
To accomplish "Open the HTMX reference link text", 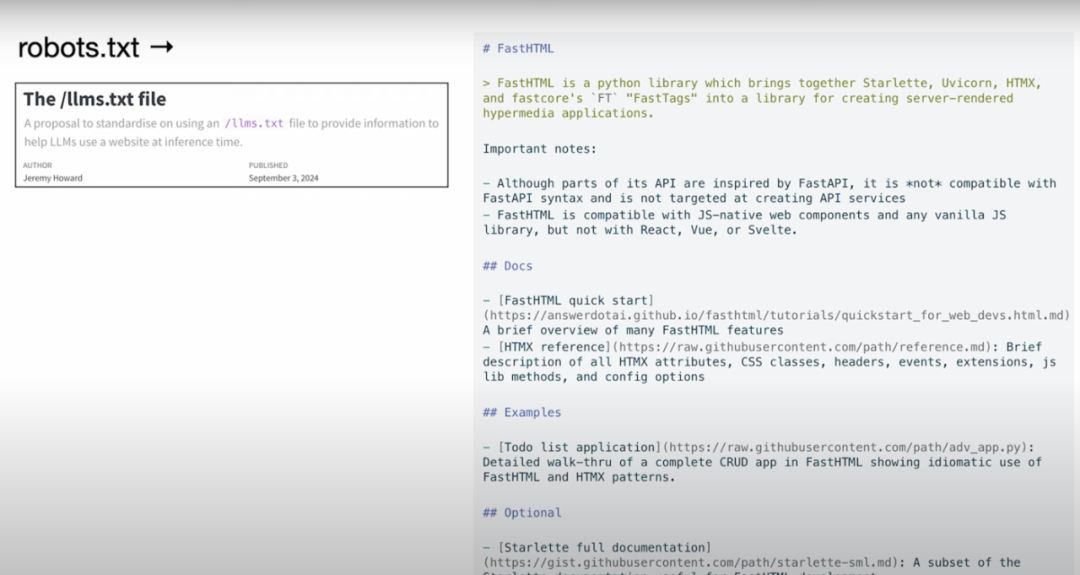I will tap(554, 346).
